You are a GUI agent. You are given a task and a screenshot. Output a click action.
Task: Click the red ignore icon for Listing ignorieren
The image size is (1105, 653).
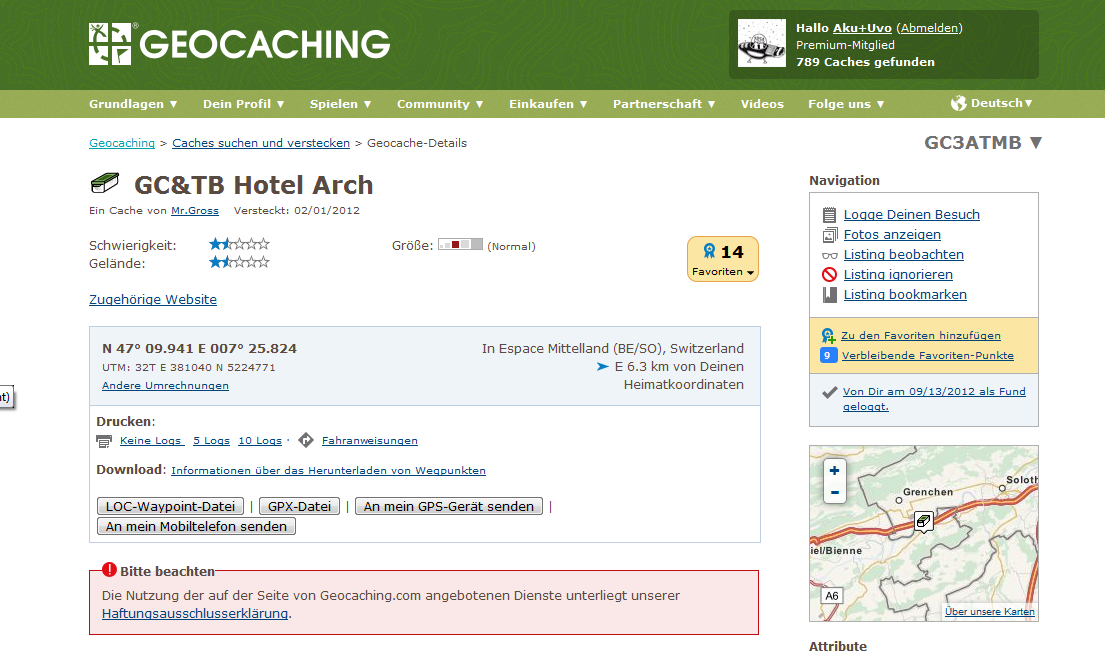829,275
